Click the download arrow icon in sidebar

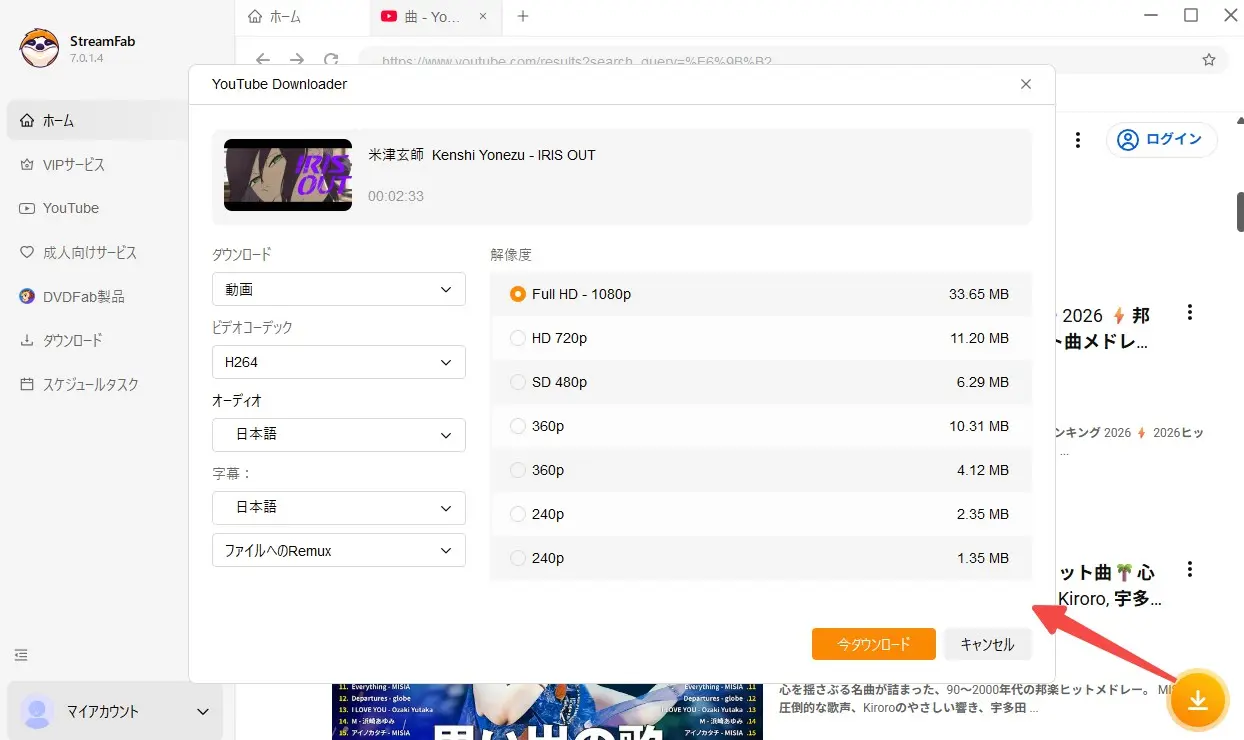(x=27, y=340)
